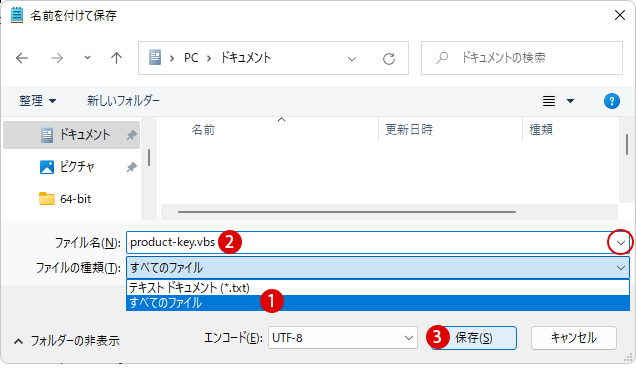Choose すべてのファイル in dropdown list

[x=378, y=303]
